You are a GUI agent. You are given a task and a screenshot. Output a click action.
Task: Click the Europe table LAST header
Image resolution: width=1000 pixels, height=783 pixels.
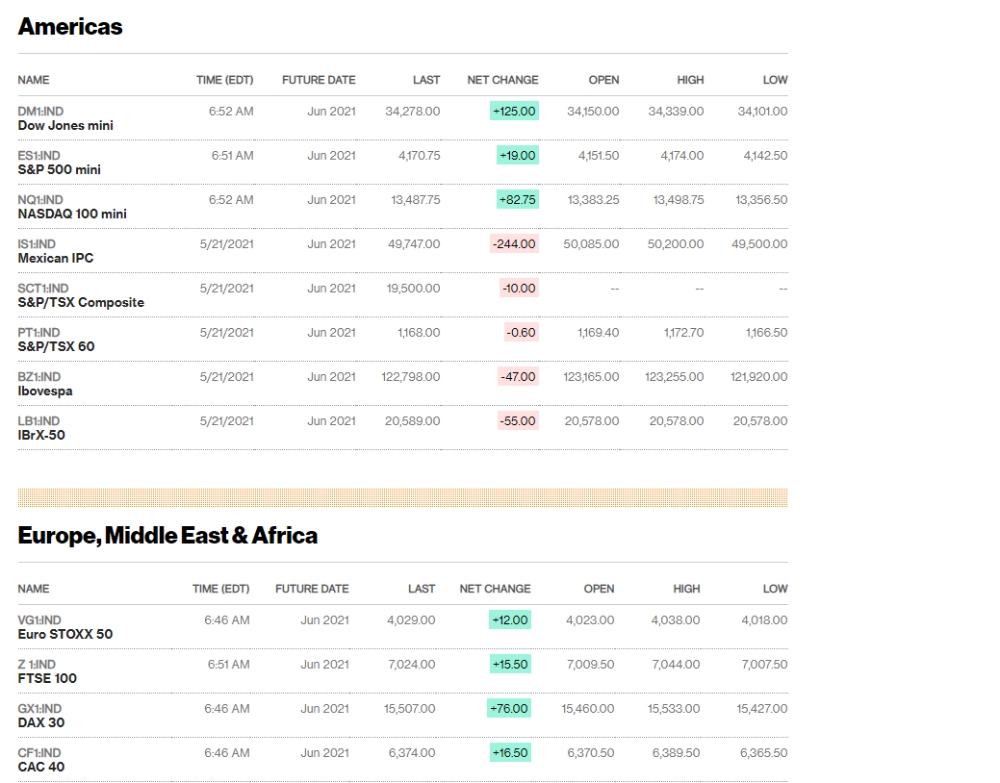422,589
